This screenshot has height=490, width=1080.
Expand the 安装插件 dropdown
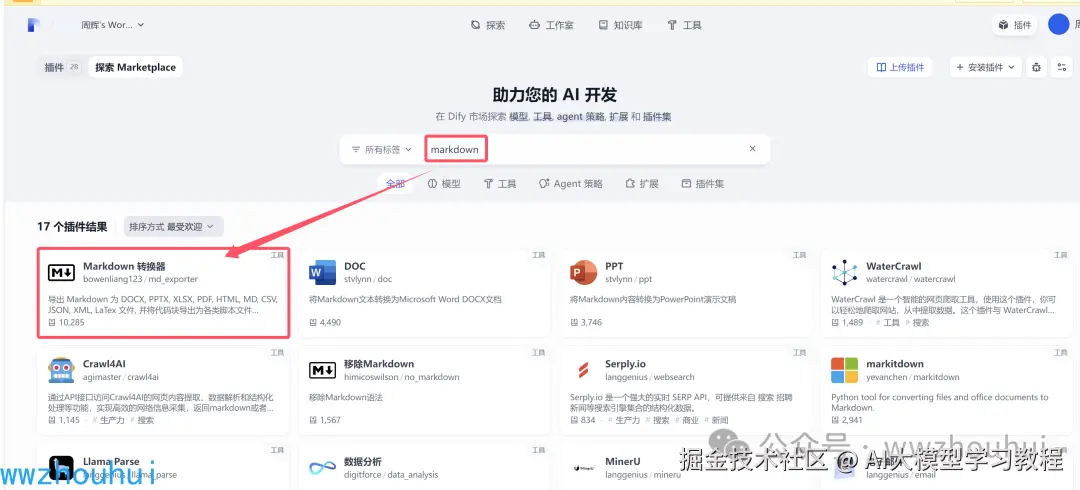tap(985, 68)
